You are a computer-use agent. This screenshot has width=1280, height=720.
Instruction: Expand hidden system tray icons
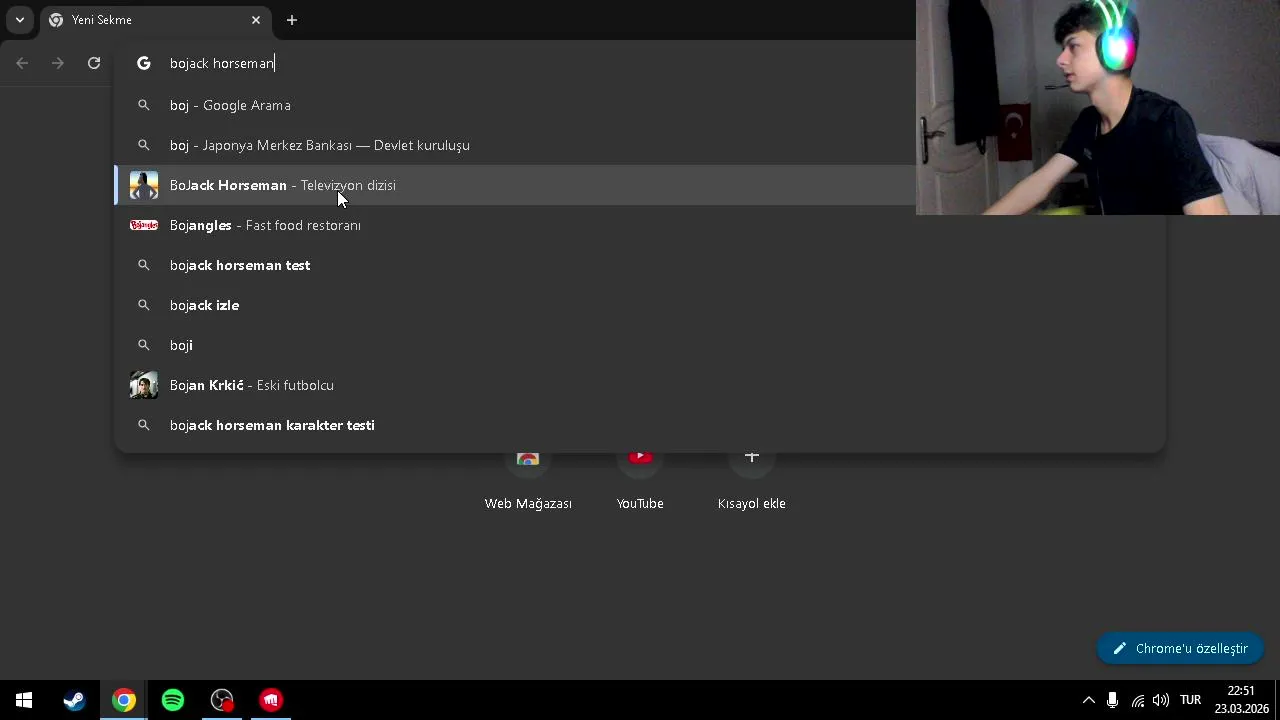[1089, 700]
